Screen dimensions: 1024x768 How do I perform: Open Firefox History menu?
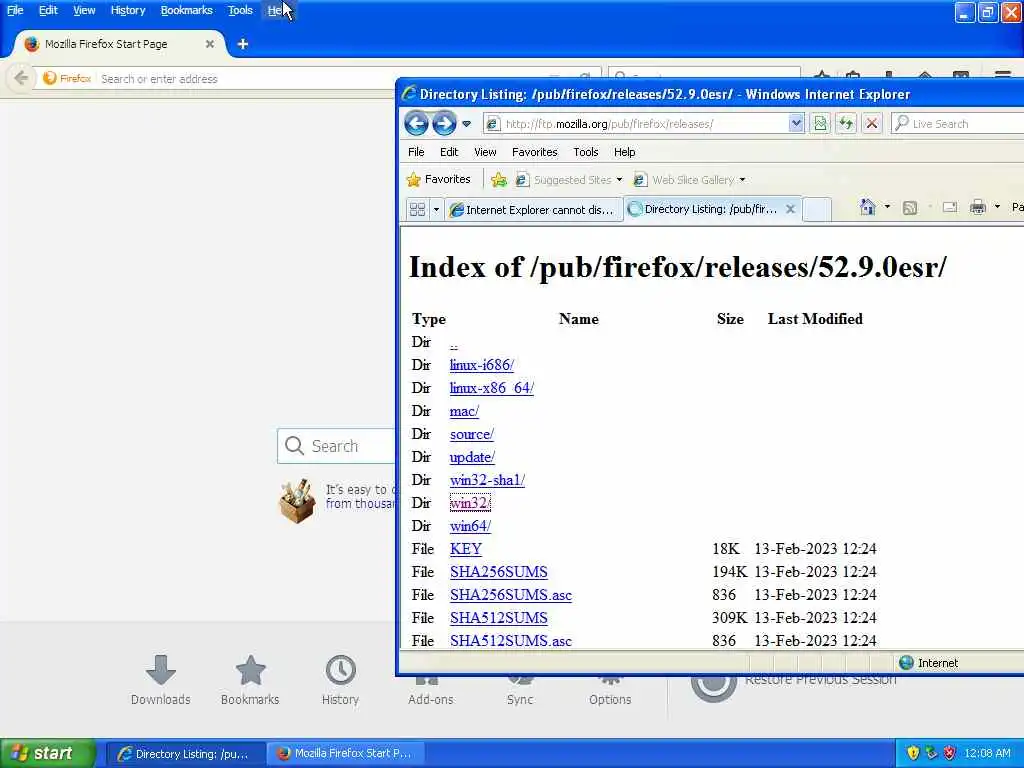(127, 10)
